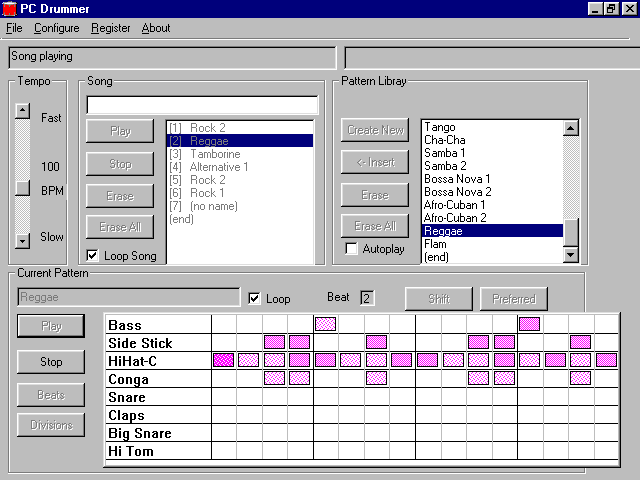This screenshot has height=480, width=640.
Task: Click the first HiHat-C beat cell
Action: coord(224,360)
